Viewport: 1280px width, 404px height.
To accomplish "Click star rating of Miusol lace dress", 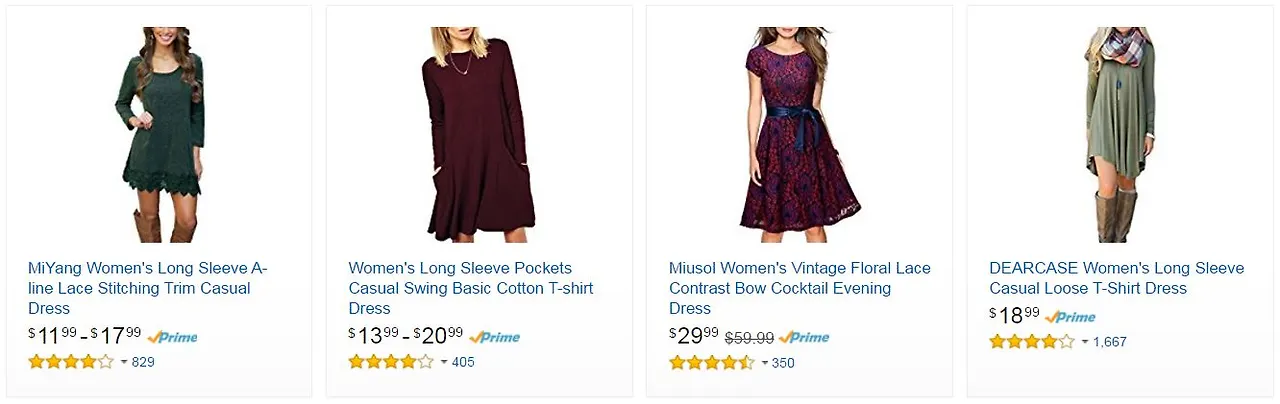I will [x=712, y=362].
